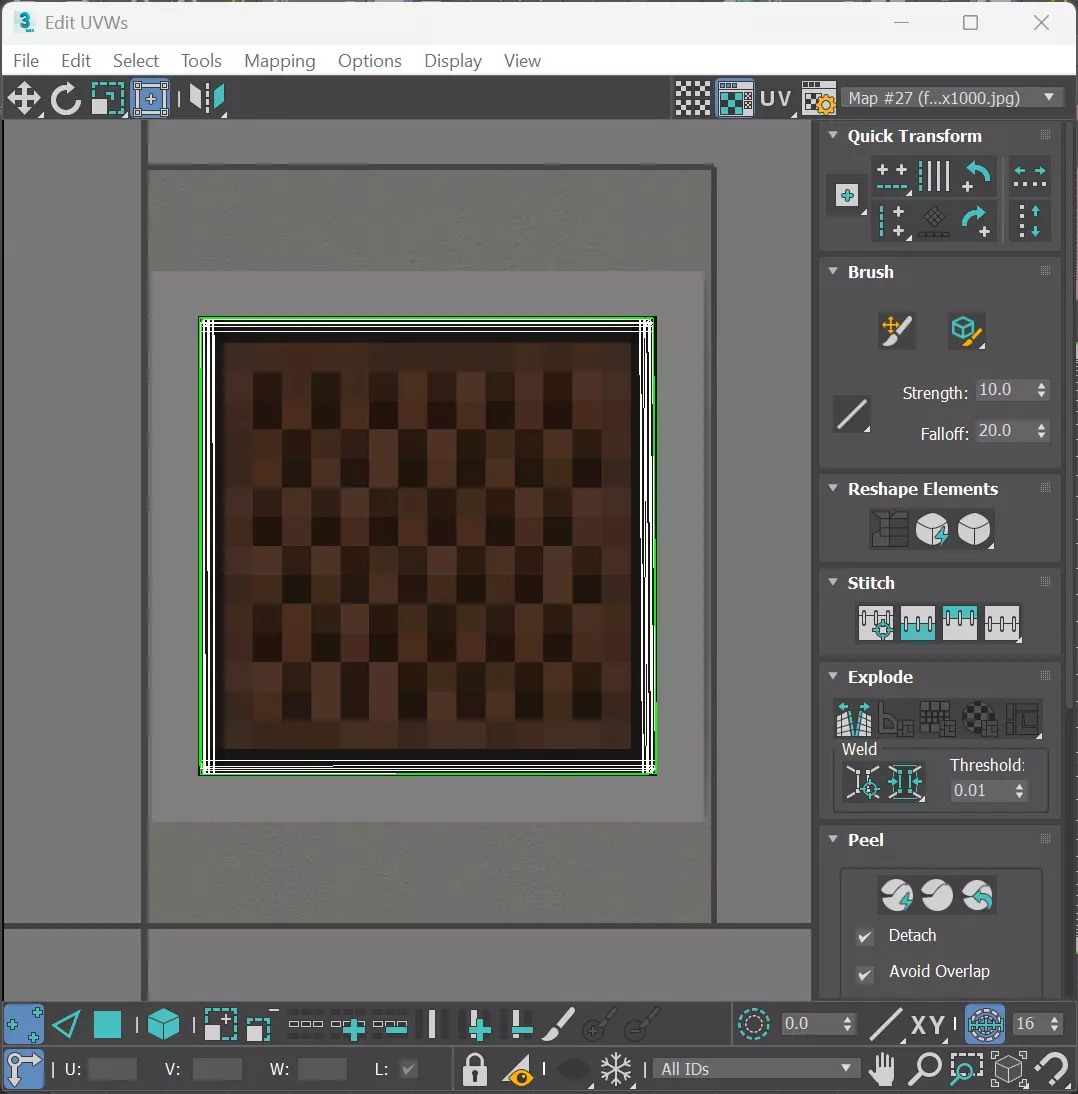Select the Relax brush icon

coord(967,331)
